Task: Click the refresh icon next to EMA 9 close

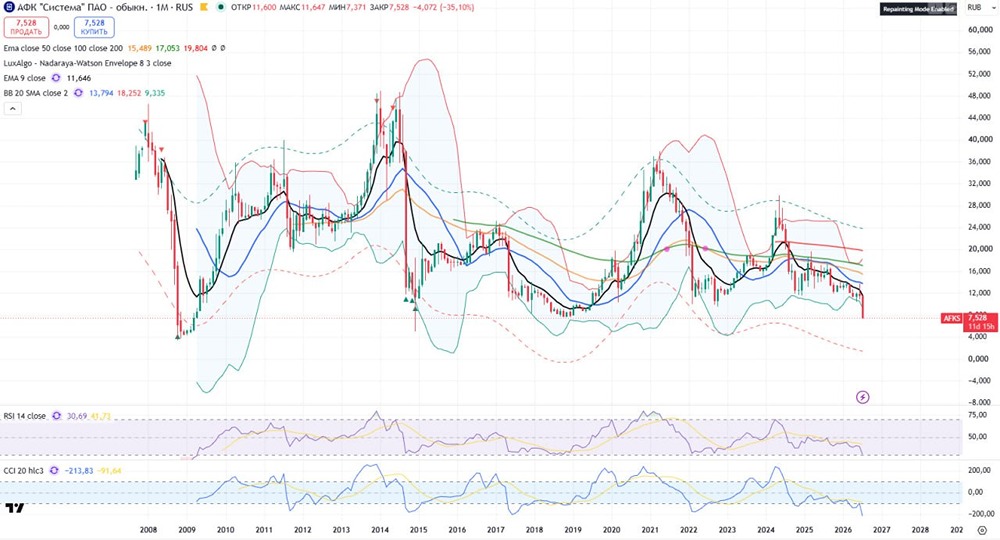Action: (x=56, y=78)
